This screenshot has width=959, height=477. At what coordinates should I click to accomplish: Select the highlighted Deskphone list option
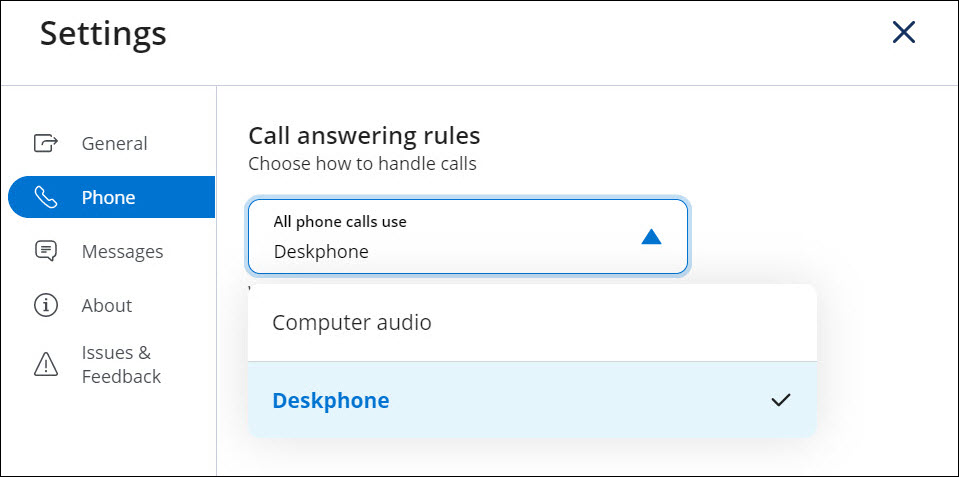click(x=331, y=401)
